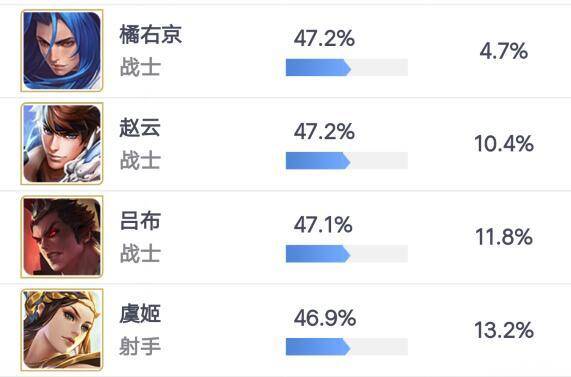Click the 战士 class label under 吕布

click(x=140, y=254)
